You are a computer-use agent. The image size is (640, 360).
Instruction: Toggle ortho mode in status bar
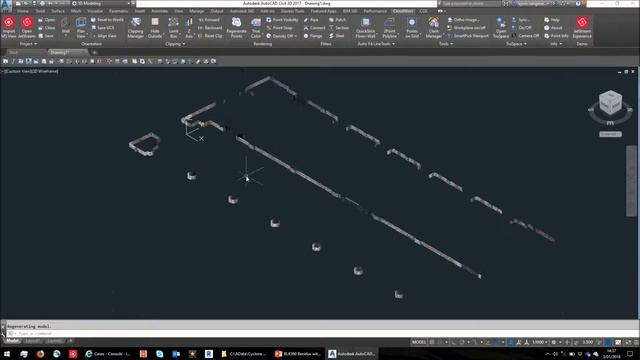pos(453,342)
